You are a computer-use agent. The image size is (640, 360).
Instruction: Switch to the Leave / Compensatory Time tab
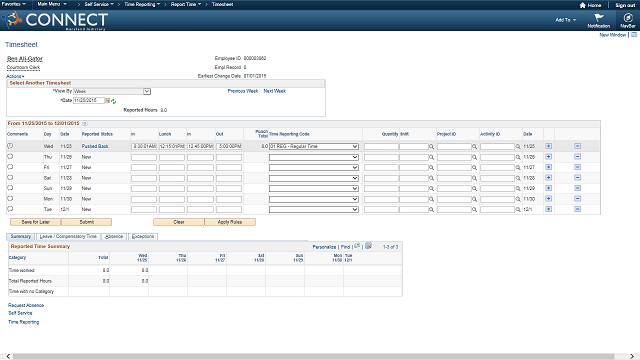coord(68,236)
